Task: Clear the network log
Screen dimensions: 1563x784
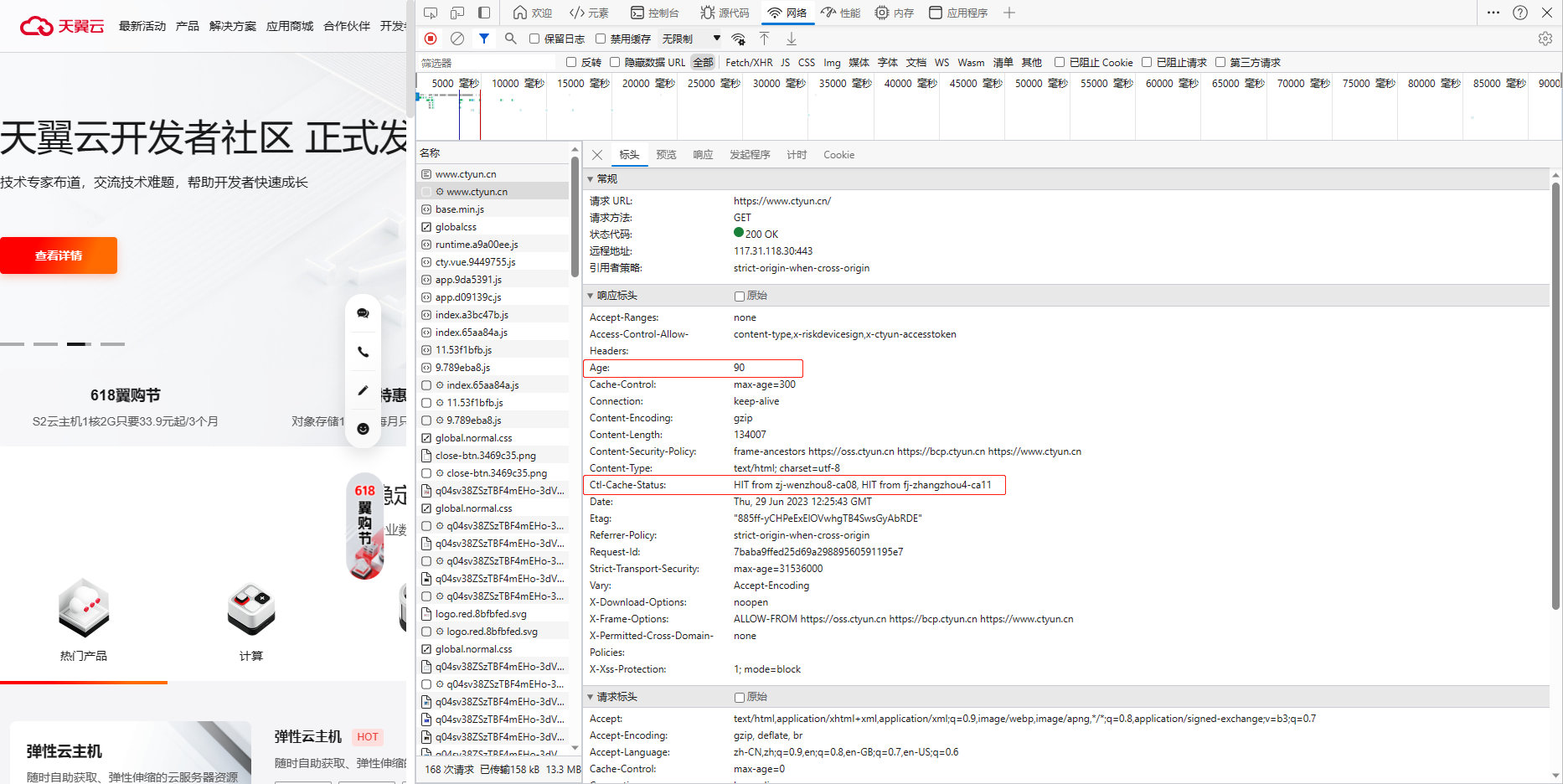Action: coord(457,39)
